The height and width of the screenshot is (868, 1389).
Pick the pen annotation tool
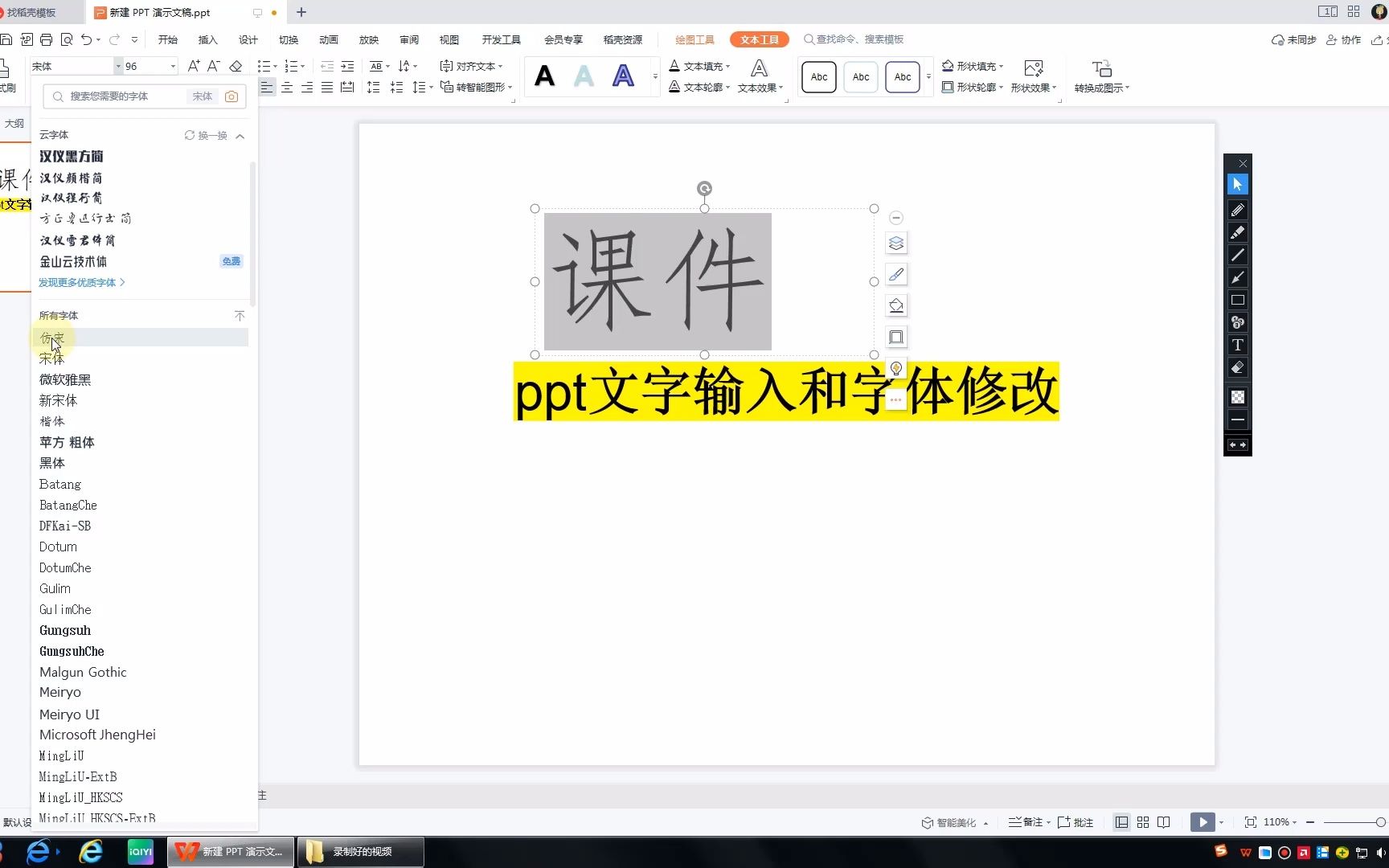coord(1238,210)
